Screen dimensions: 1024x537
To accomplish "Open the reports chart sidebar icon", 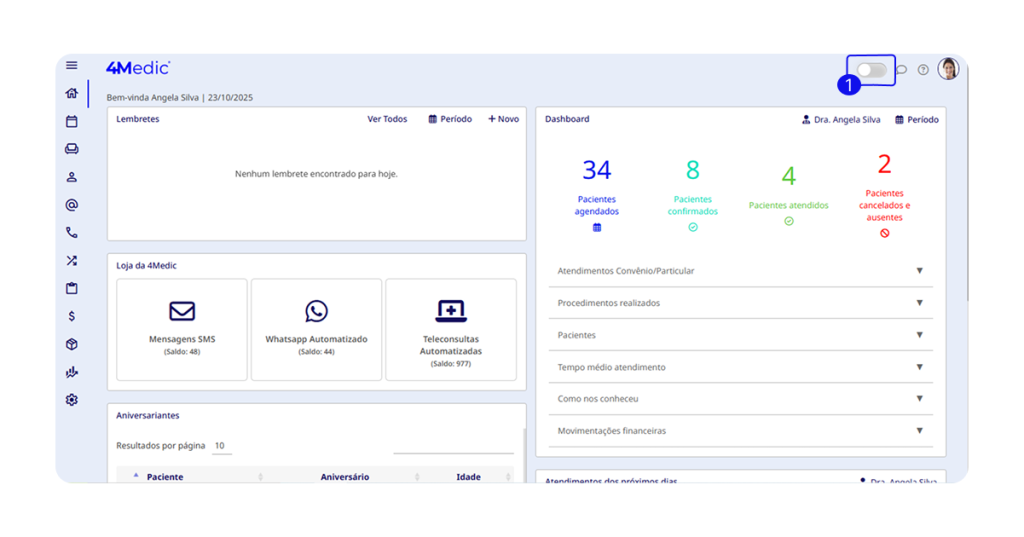I will (71, 372).
